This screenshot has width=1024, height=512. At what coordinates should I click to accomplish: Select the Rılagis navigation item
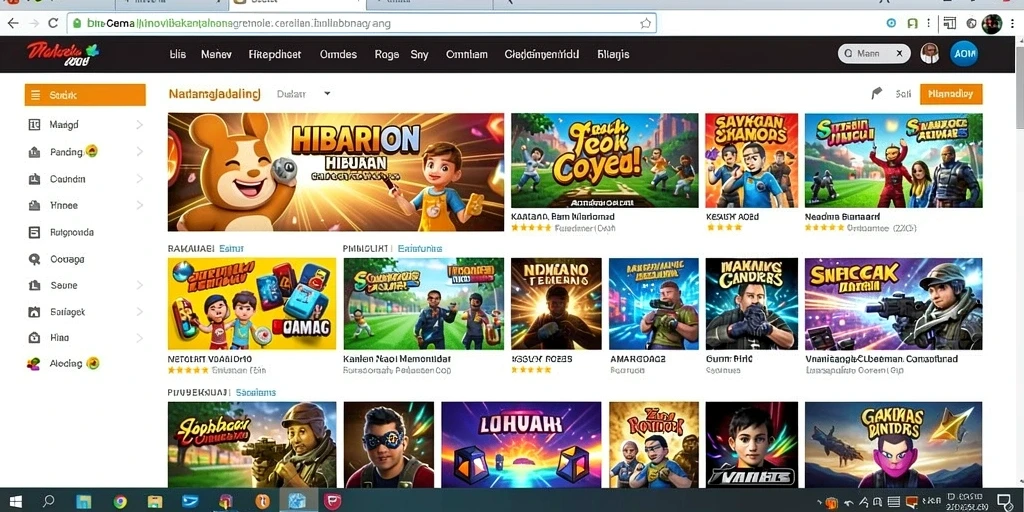(613, 54)
